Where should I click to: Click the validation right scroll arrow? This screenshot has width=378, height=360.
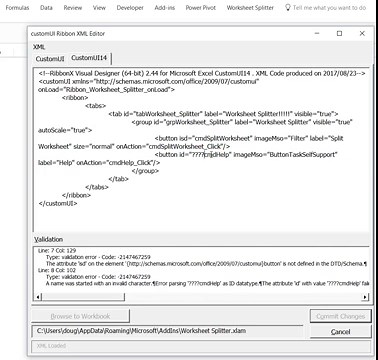tap(366, 297)
